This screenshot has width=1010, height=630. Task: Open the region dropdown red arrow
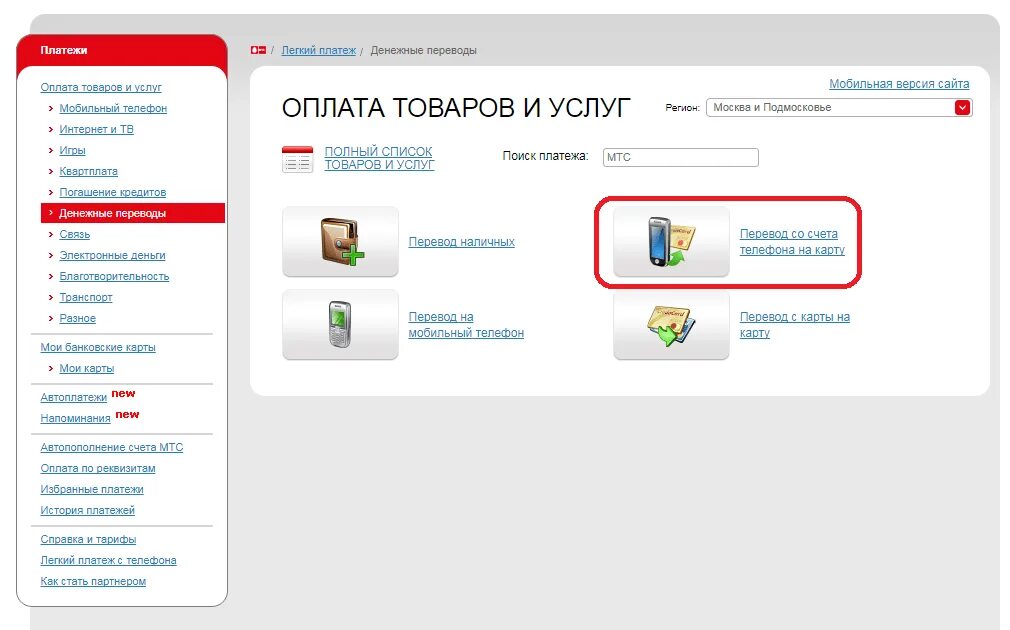tap(962, 108)
